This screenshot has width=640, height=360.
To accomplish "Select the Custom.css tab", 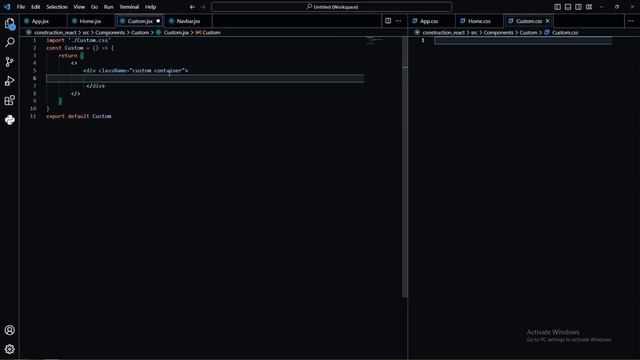I will tap(529, 21).
